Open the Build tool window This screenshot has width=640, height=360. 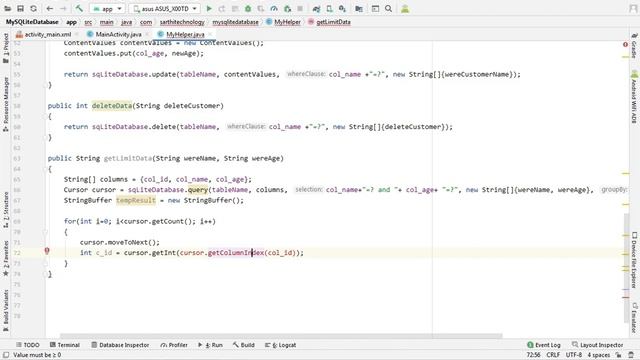coord(244,345)
